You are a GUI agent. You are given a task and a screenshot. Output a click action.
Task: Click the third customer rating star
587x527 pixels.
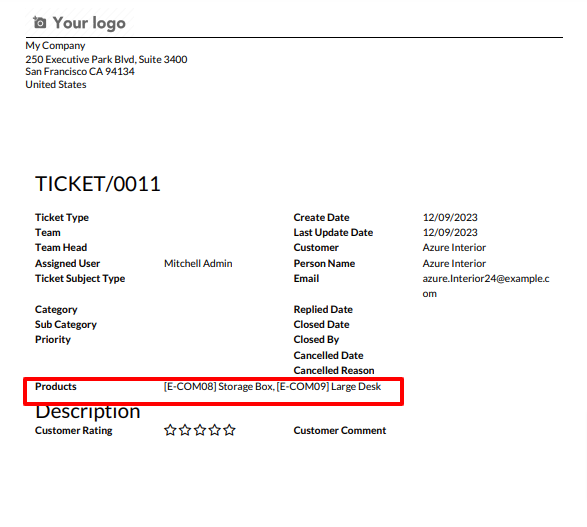coord(200,430)
